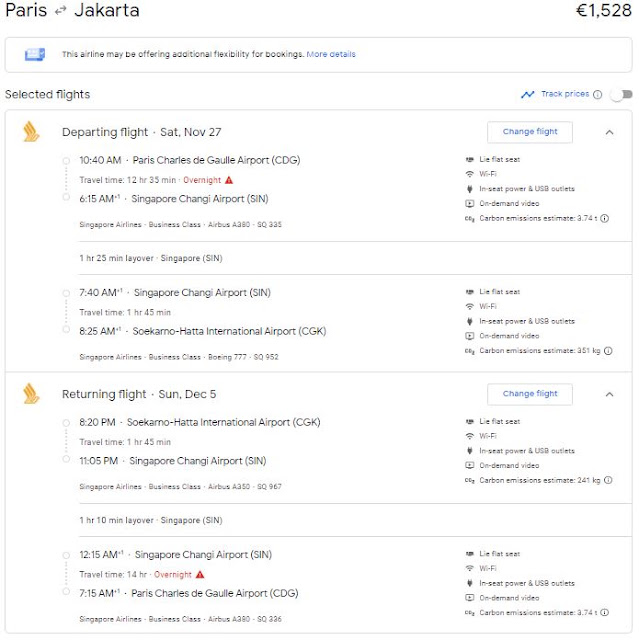Click Change flight for the returning flight
Screen dimensions: 639x640
pyautogui.click(x=530, y=394)
